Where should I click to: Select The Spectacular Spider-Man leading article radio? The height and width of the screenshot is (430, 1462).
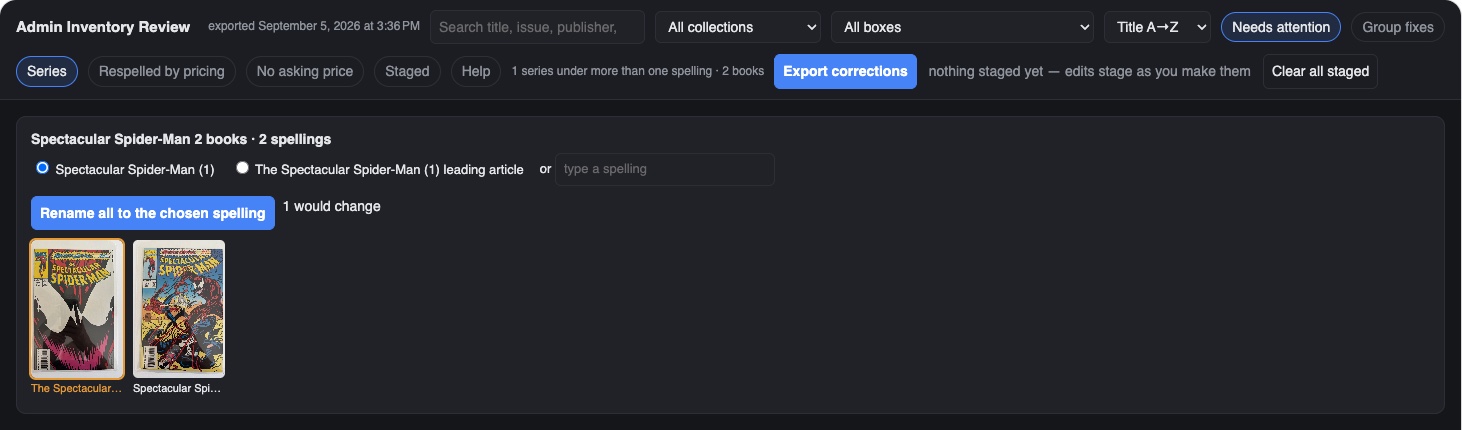242,168
